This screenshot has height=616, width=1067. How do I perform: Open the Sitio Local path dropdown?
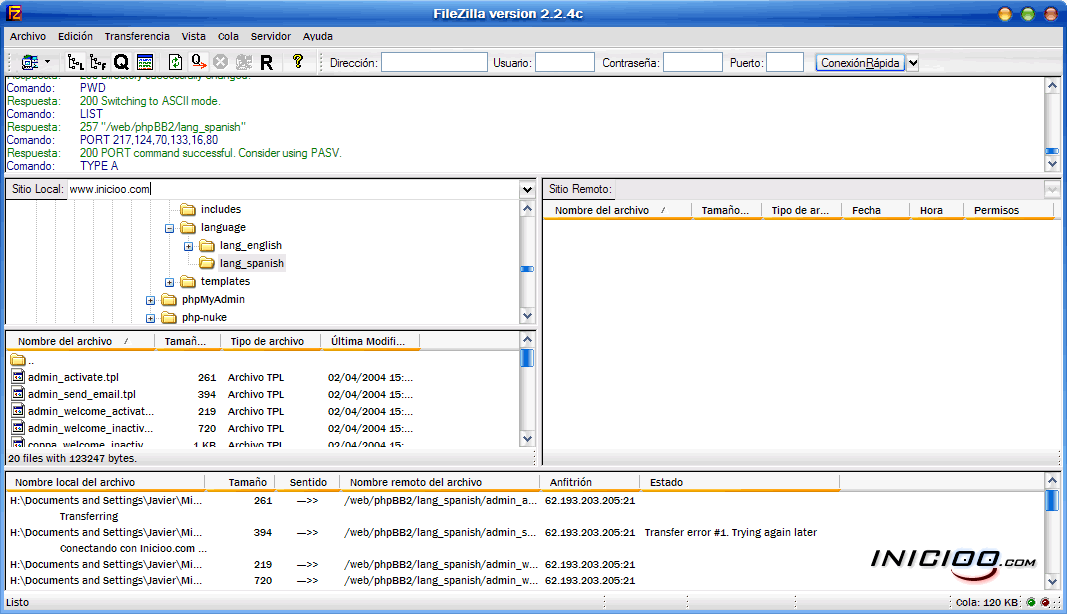point(527,189)
